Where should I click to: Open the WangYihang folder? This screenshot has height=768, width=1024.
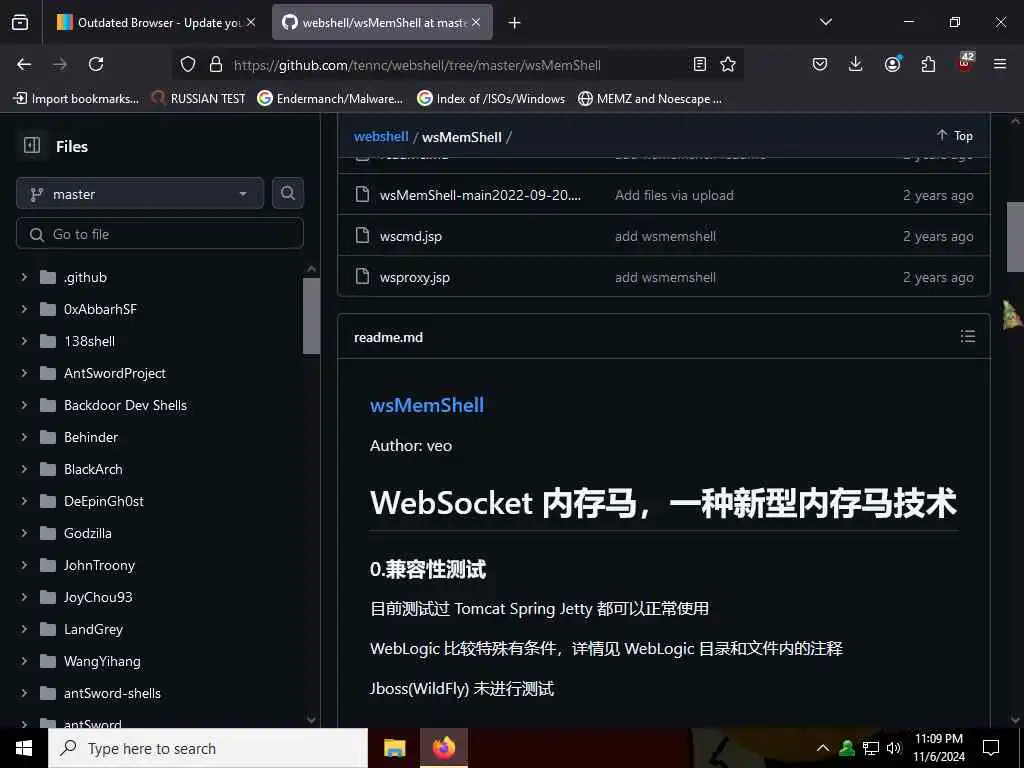coord(102,661)
